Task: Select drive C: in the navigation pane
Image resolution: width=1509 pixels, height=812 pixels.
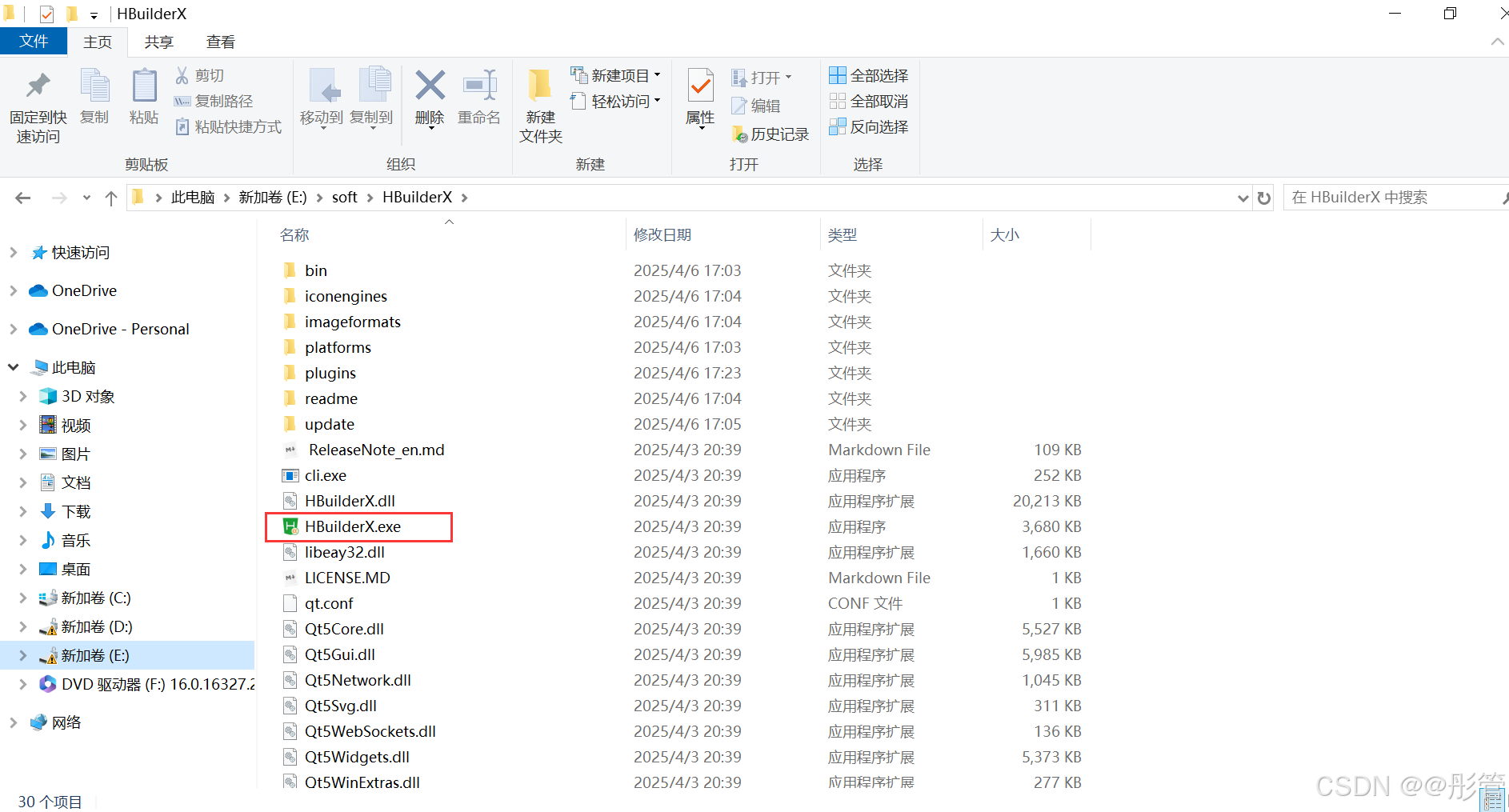Action: (x=96, y=598)
